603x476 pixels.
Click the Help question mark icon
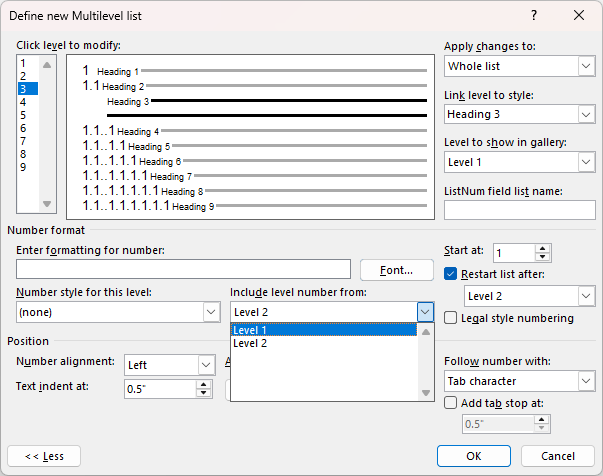click(x=534, y=15)
